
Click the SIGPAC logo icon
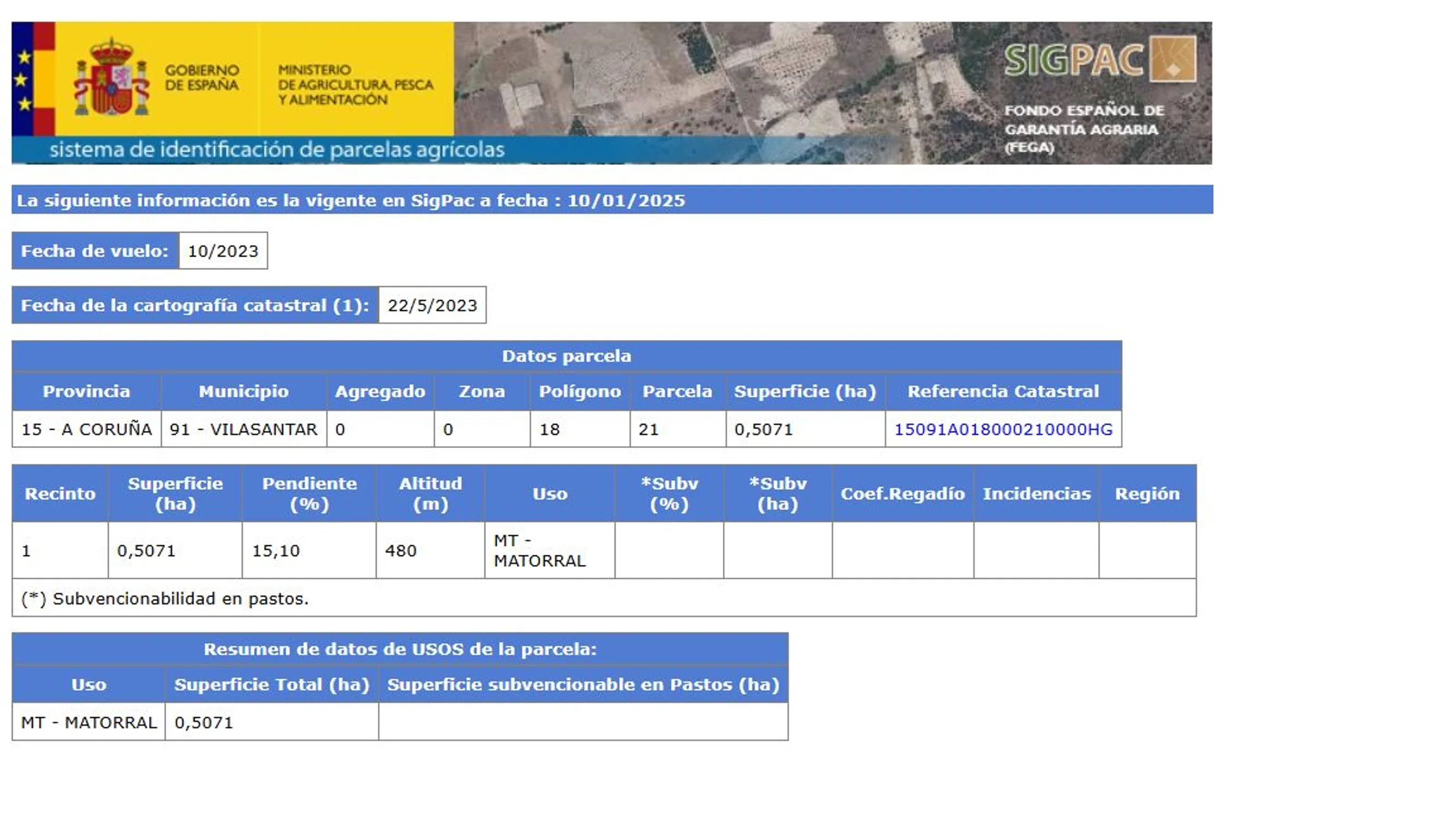(x=1173, y=59)
